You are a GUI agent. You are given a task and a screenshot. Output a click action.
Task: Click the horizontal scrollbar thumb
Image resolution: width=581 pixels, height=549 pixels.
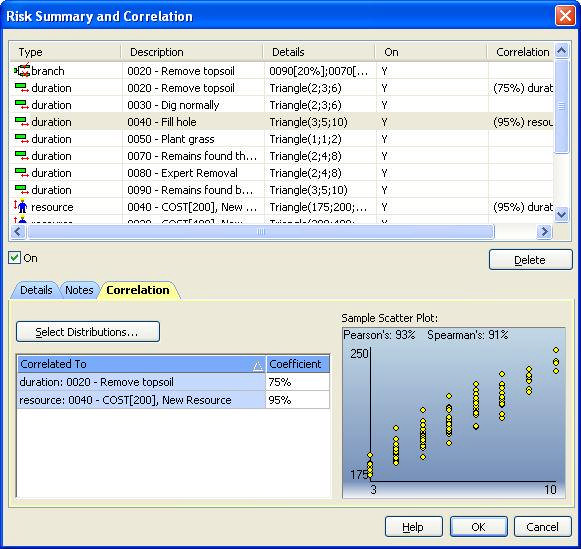pos(261,232)
